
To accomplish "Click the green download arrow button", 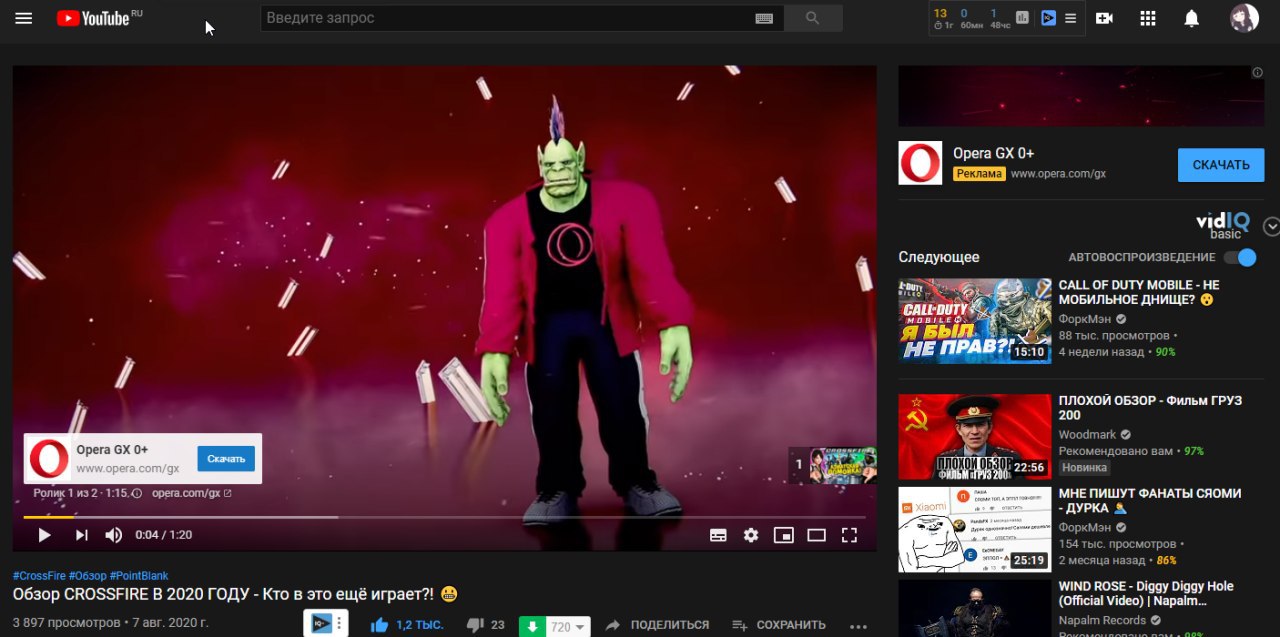I will (532, 627).
